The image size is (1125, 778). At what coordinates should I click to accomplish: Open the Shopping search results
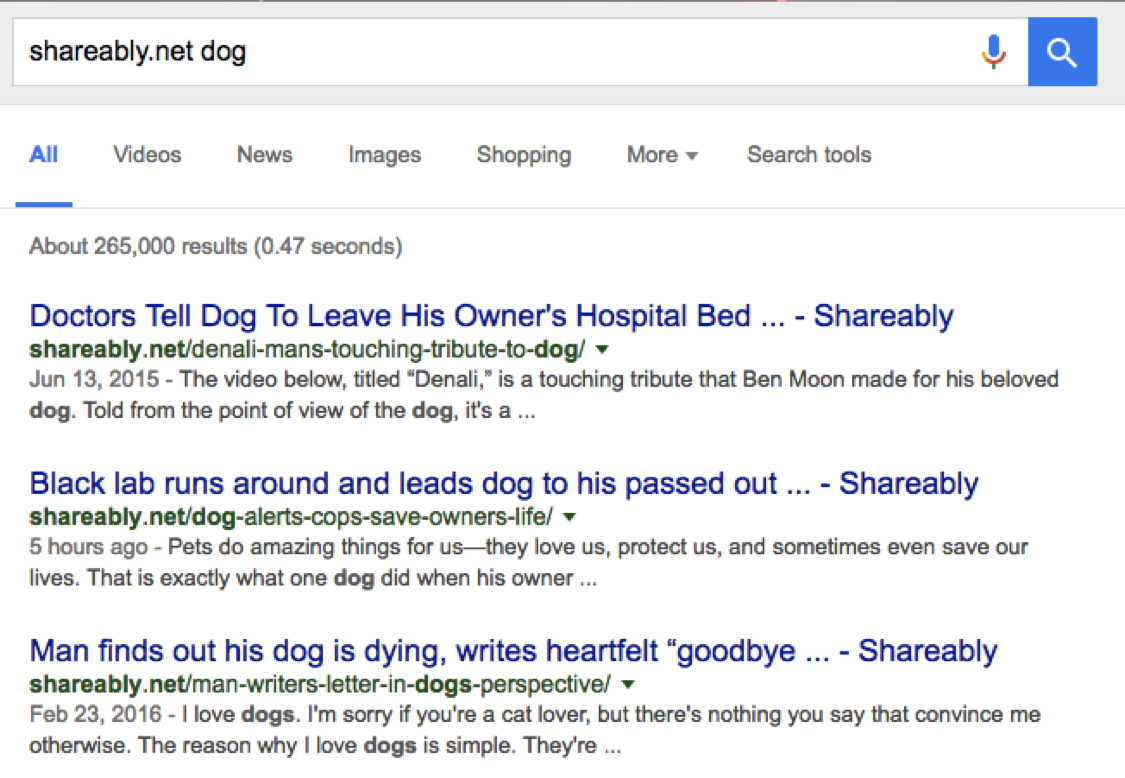coord(523,155)
